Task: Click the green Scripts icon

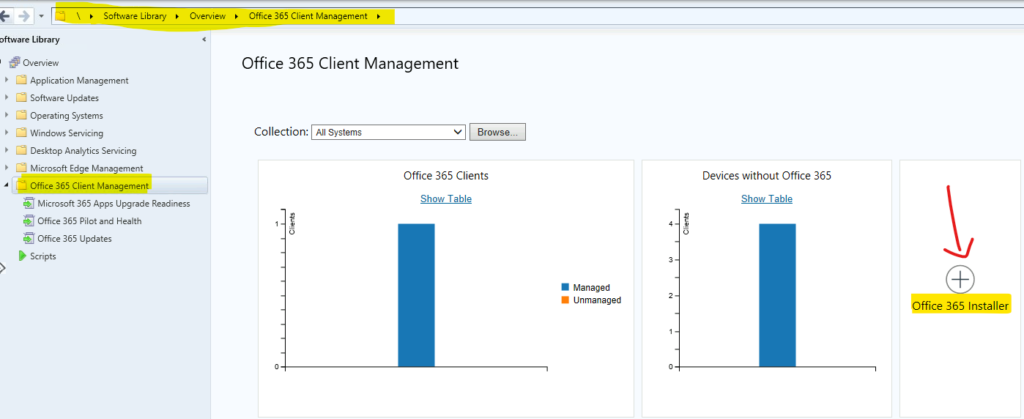Action: click(22, 256)
